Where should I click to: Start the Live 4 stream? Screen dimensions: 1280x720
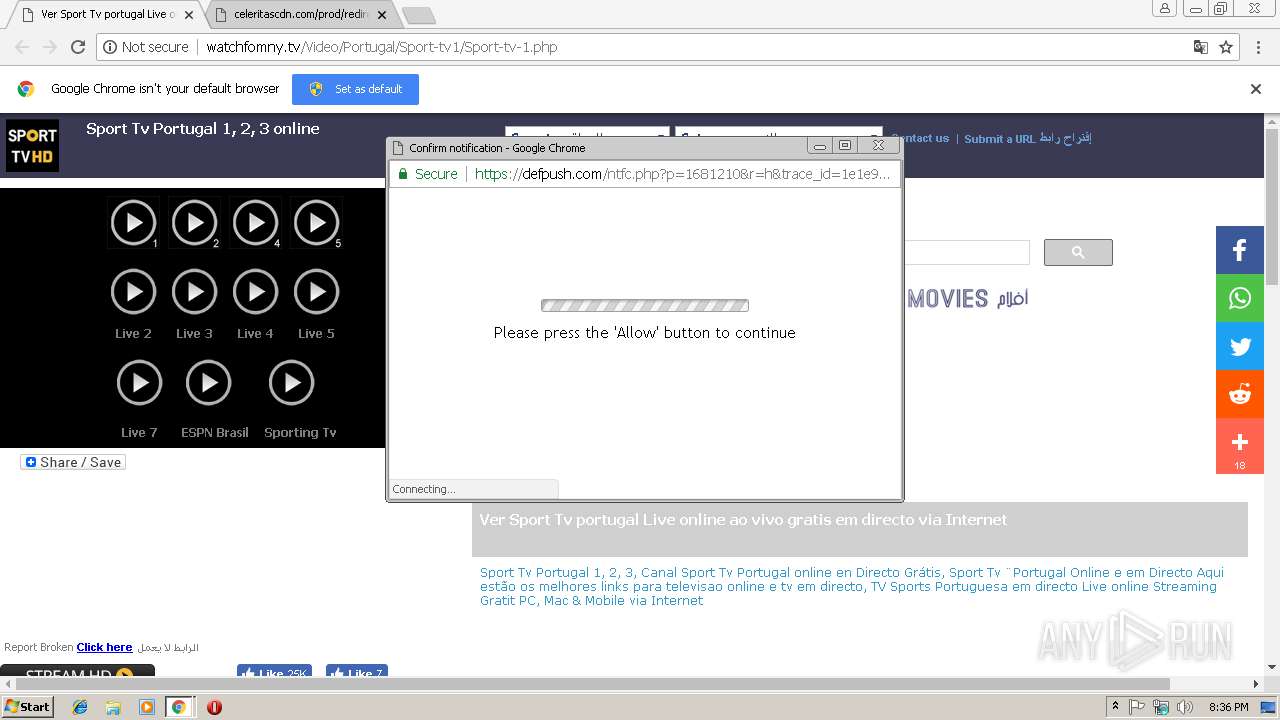coord(256,292)
